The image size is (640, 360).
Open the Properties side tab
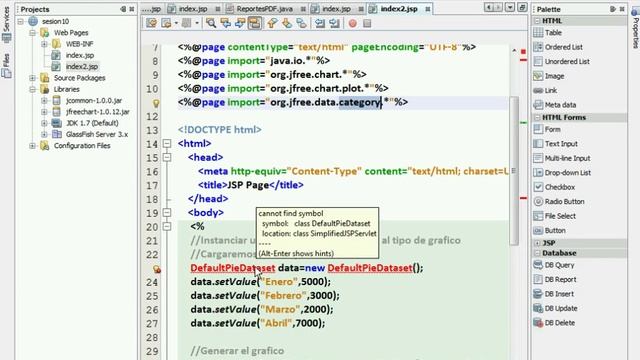[635, 29]
